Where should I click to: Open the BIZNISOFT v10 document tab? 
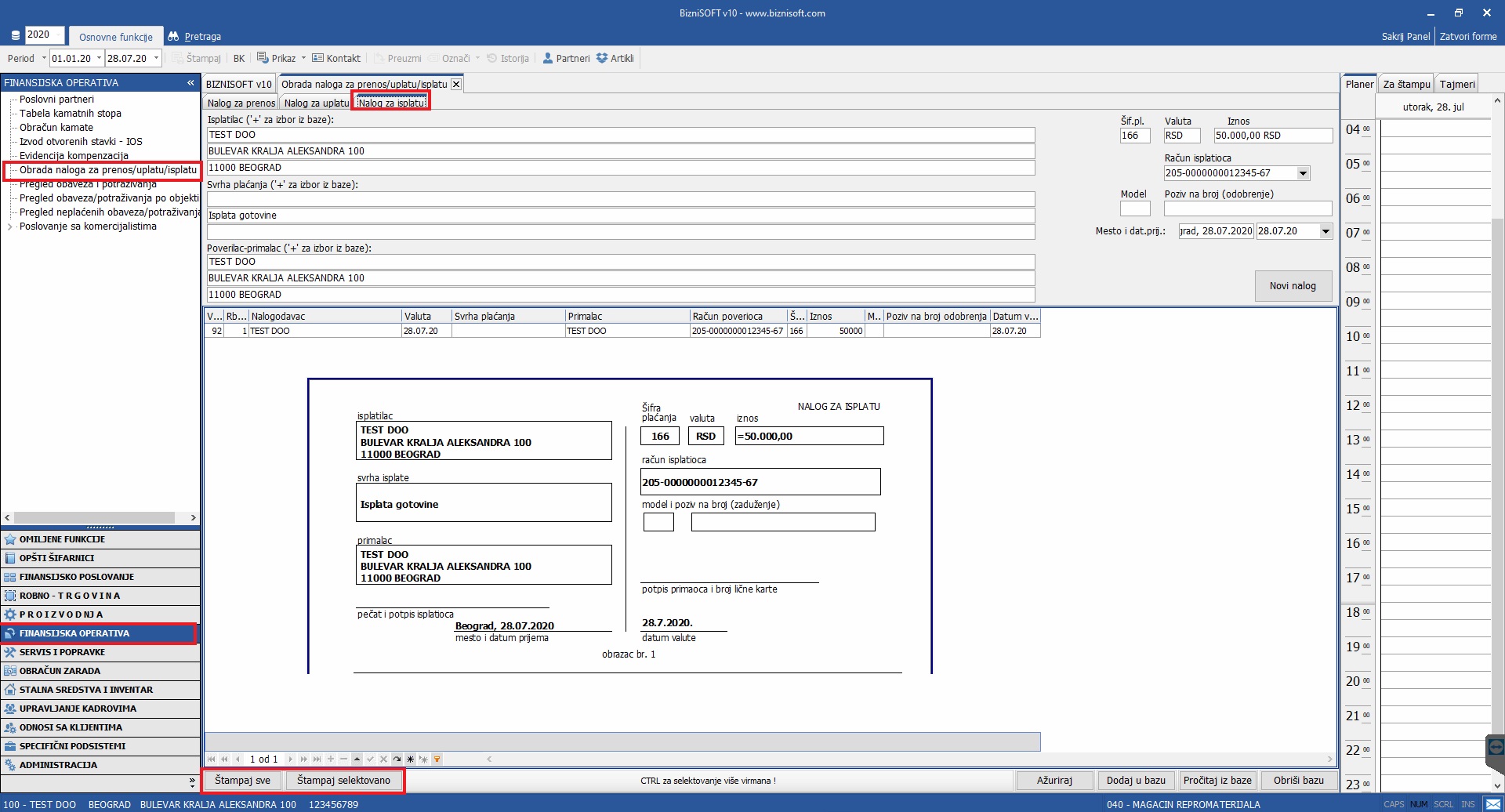(239, 84)
